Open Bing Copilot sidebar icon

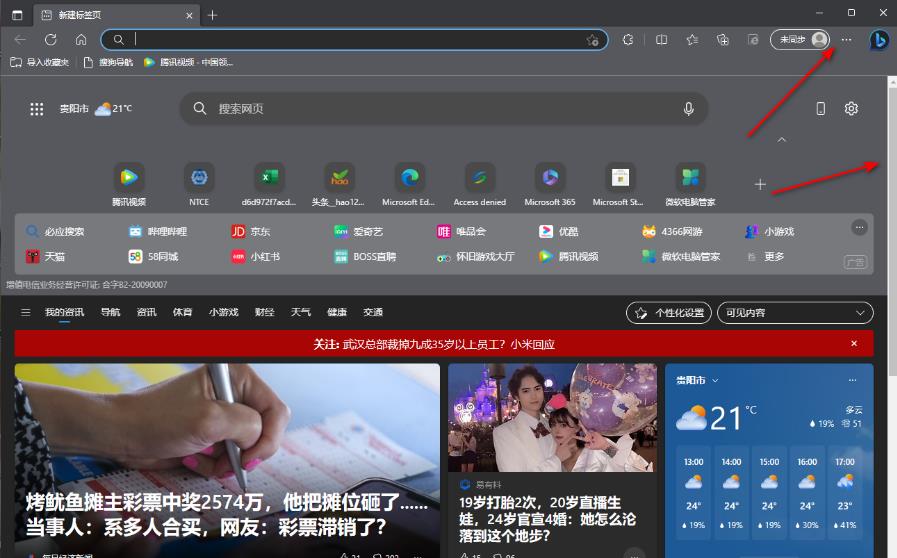pos(879,40)
